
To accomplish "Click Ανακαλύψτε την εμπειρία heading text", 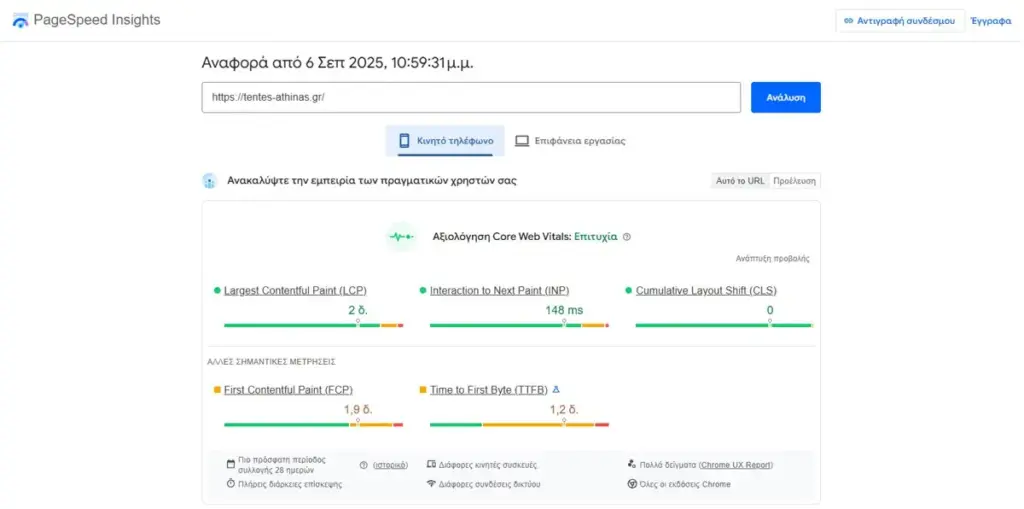I will tap(372, 181).
